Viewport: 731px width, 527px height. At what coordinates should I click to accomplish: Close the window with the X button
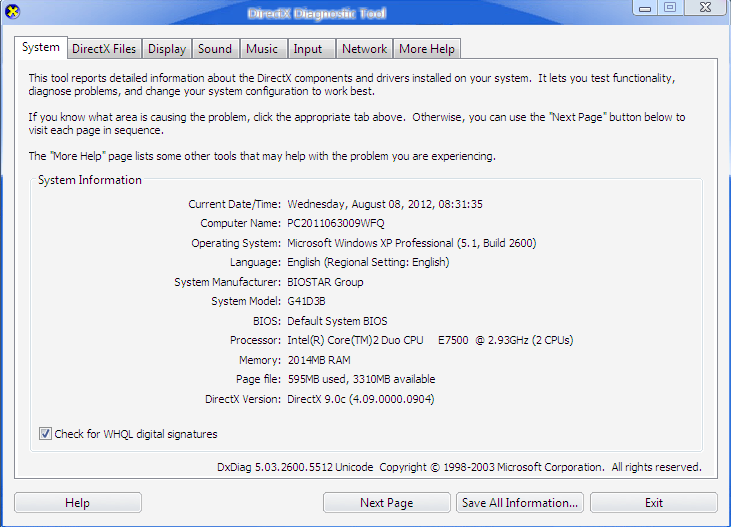706,8
